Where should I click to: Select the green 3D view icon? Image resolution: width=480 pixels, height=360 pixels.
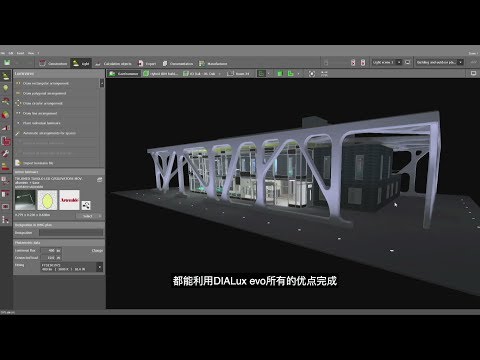coord(291,73)
